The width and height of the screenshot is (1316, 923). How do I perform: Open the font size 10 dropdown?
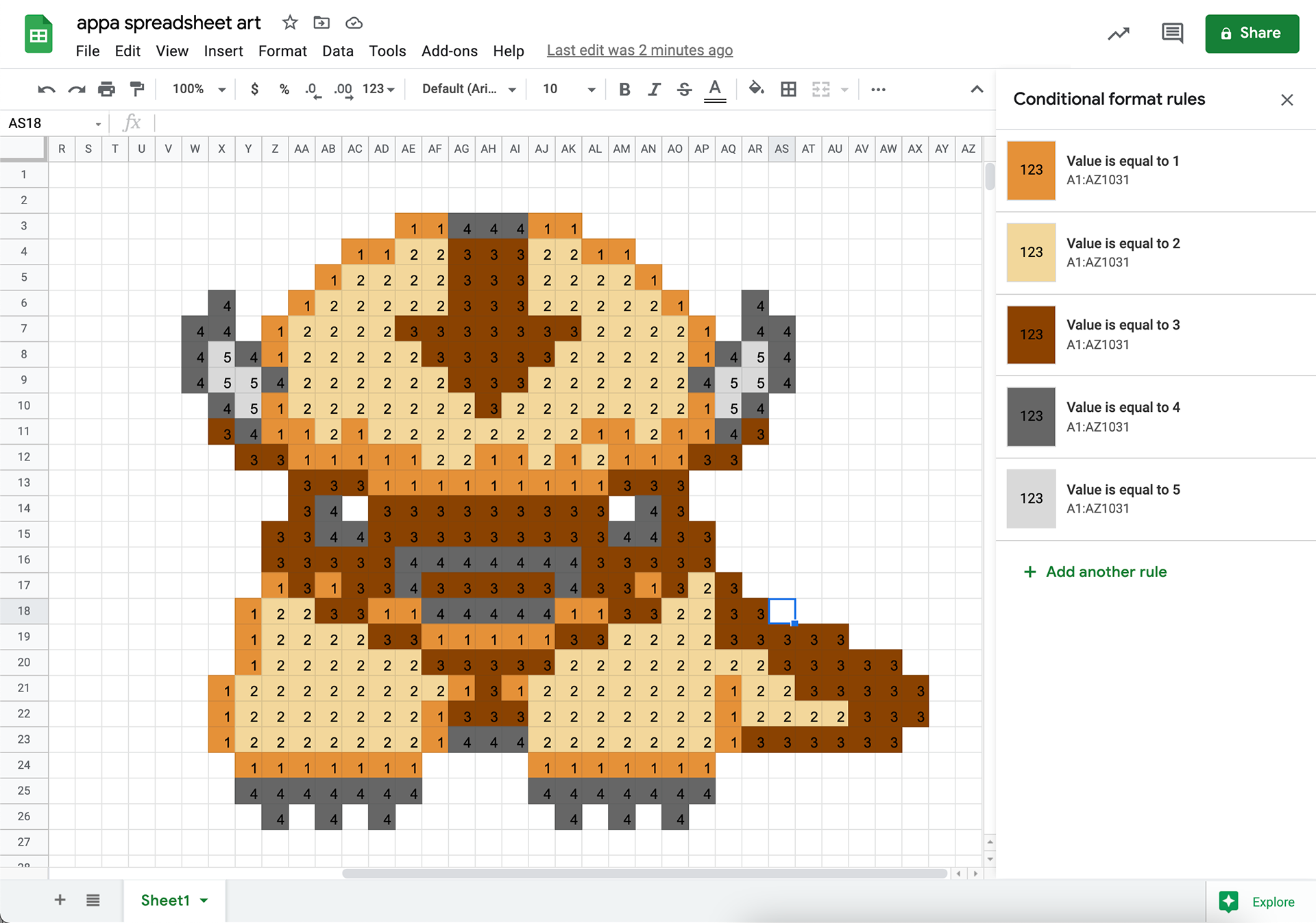click(569, 89)
